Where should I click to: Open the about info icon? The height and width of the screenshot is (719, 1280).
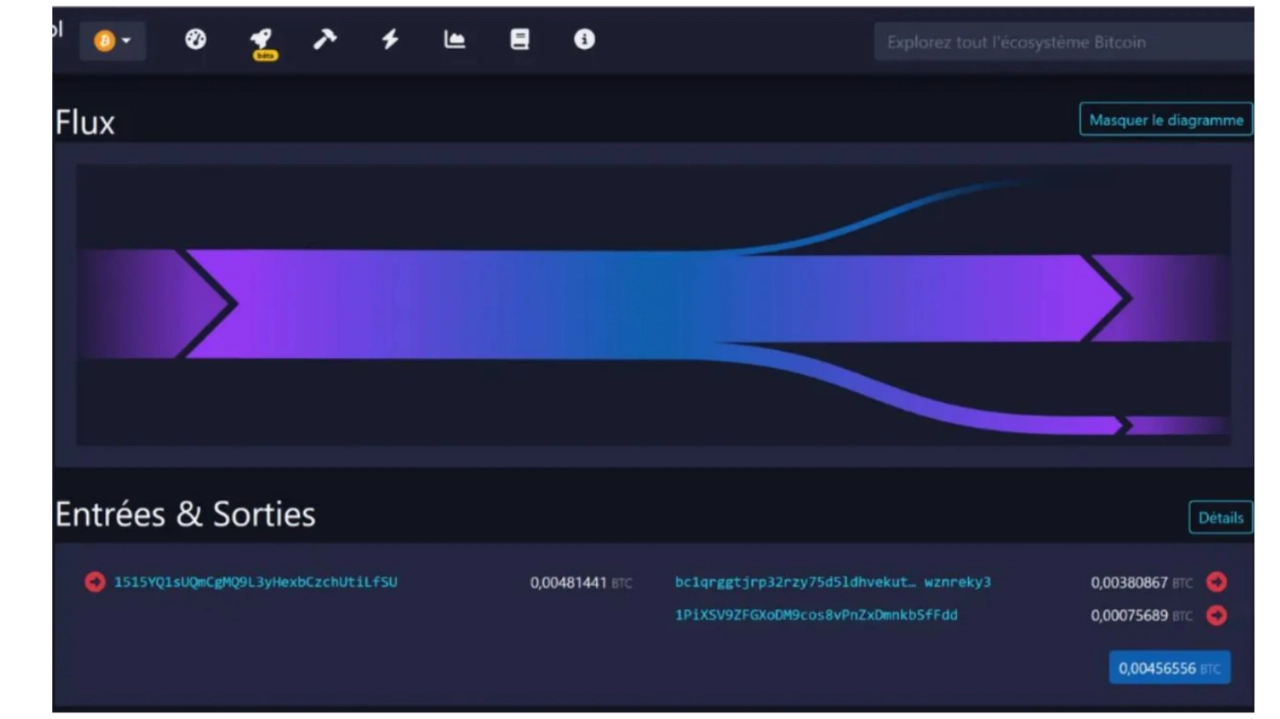(x=584, y=40)
